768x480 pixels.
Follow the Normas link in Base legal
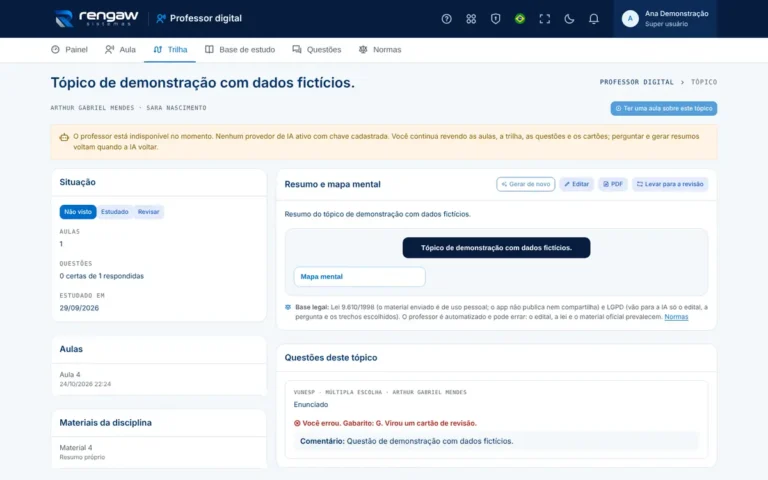click(676, 317)
